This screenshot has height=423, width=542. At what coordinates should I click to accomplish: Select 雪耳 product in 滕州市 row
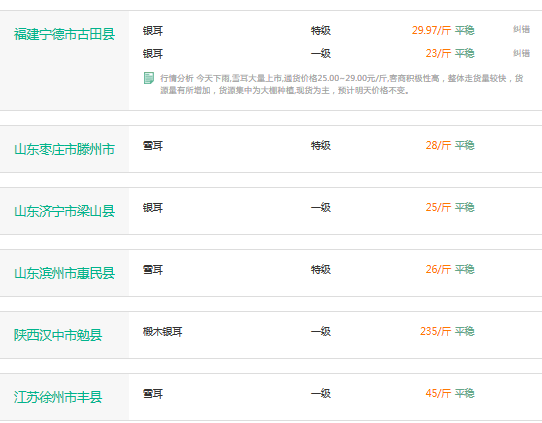153,145
